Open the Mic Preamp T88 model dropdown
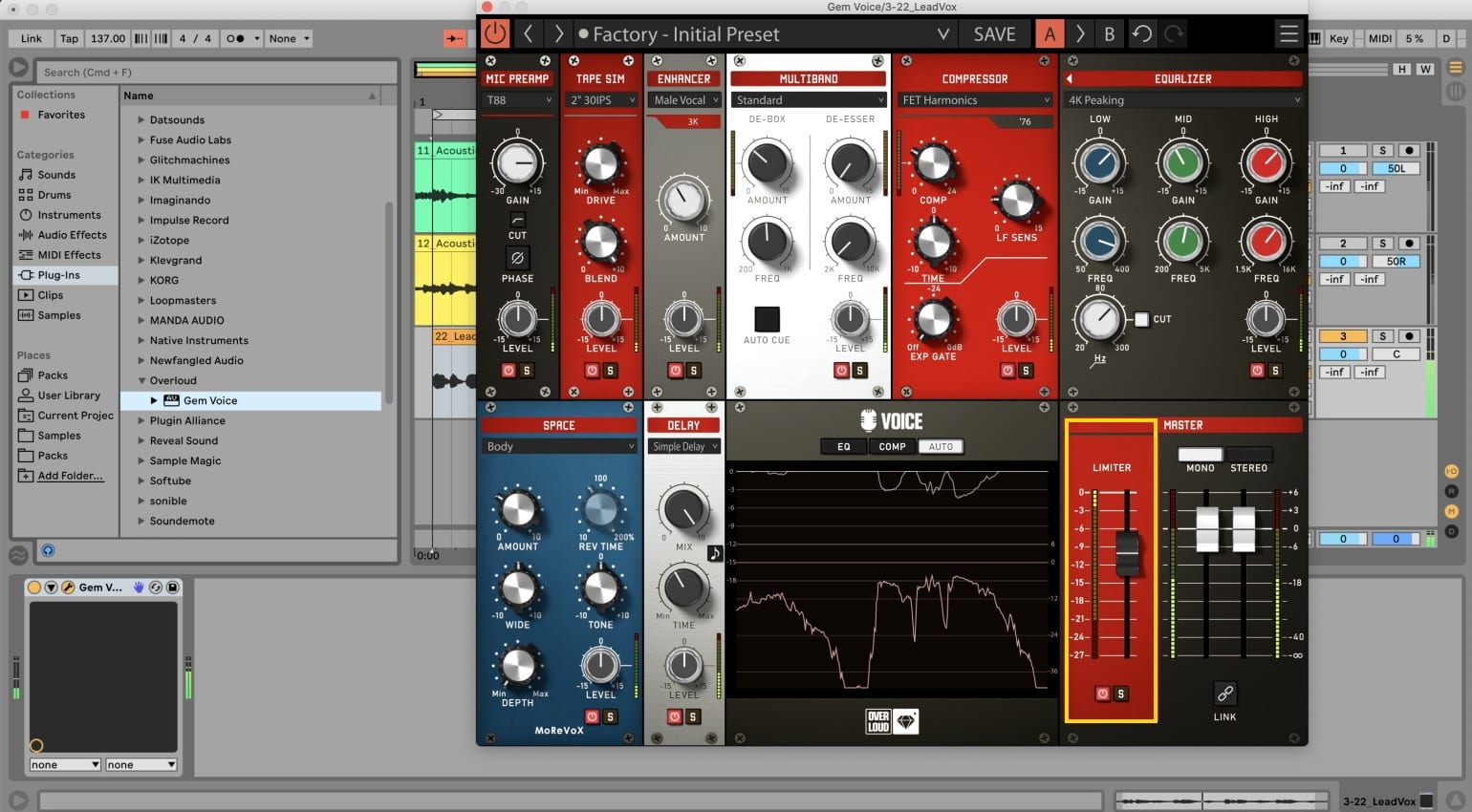The width and height of the screenshot is (1472, 812). click(518, 100)
